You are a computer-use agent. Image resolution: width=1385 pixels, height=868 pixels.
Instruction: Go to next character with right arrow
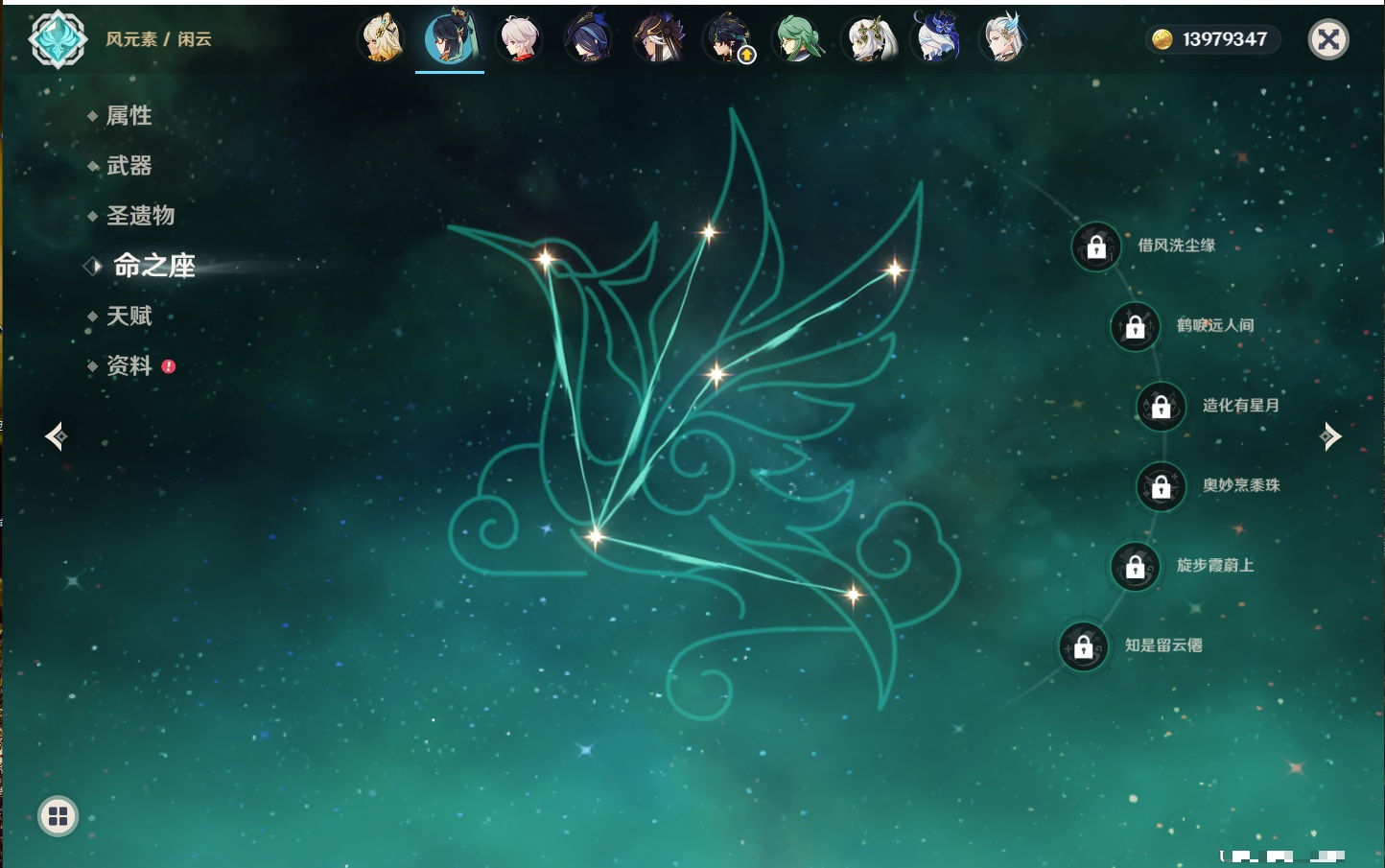coord(1330,436)
